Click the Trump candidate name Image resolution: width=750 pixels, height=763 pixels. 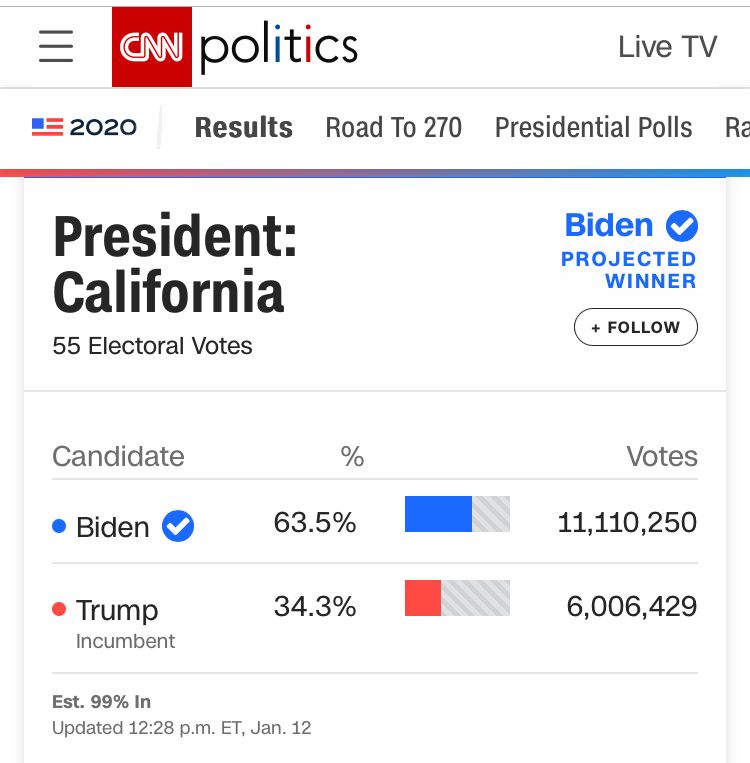[x=117, y=610]
